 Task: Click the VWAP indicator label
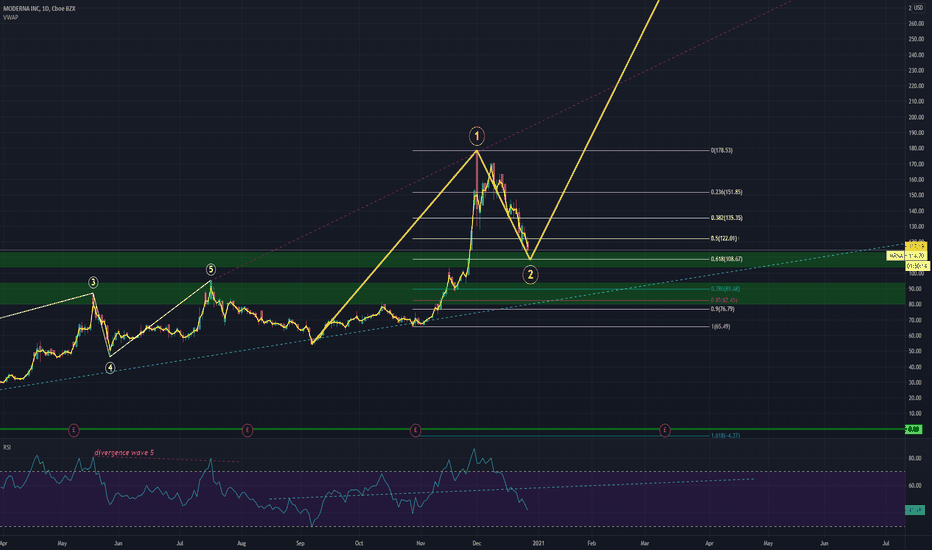pos(11,17)
